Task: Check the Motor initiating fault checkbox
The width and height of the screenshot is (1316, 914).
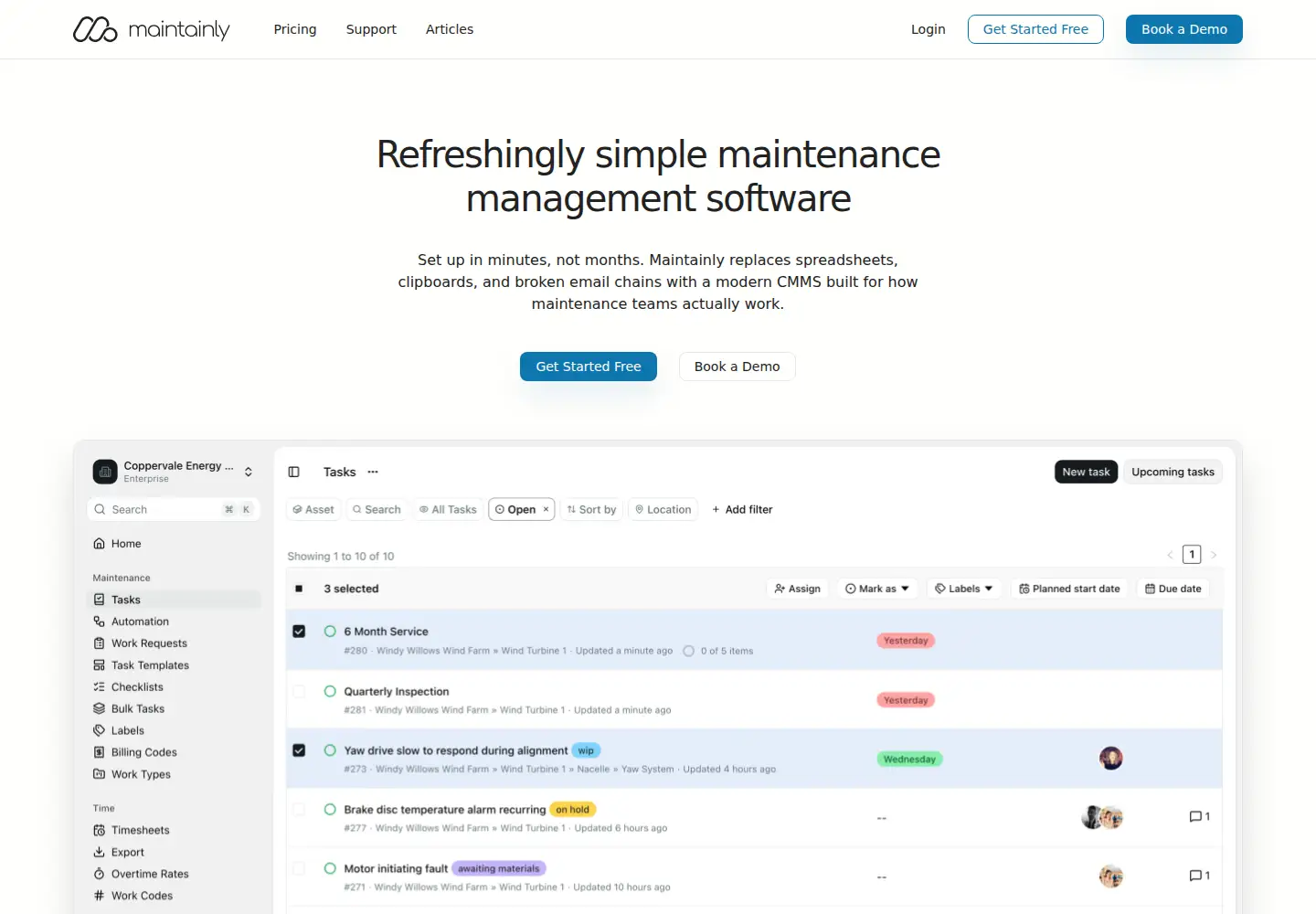Action: tap(299, 868)
